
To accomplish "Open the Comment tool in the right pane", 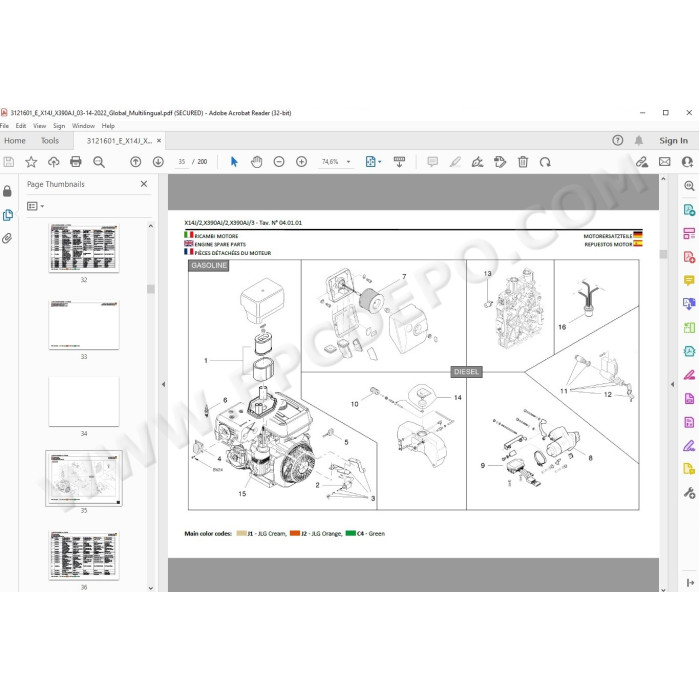I will (x=689, y=280).
